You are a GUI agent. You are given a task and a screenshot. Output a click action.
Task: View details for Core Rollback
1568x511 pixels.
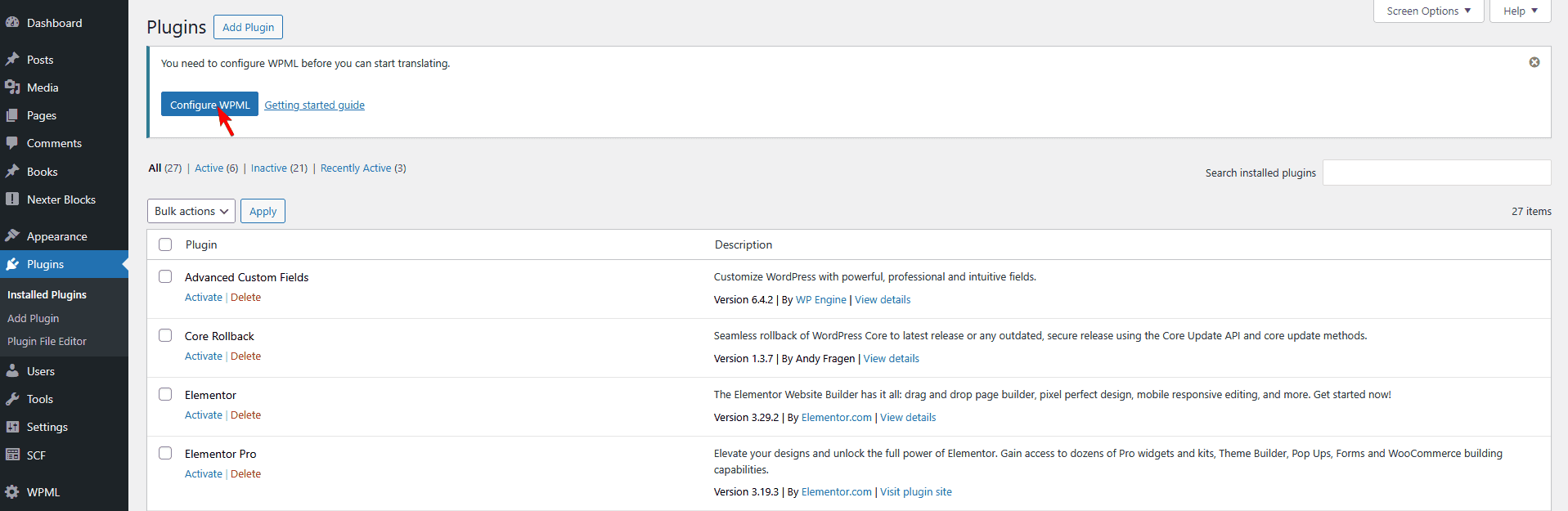(x=892, y=358)
